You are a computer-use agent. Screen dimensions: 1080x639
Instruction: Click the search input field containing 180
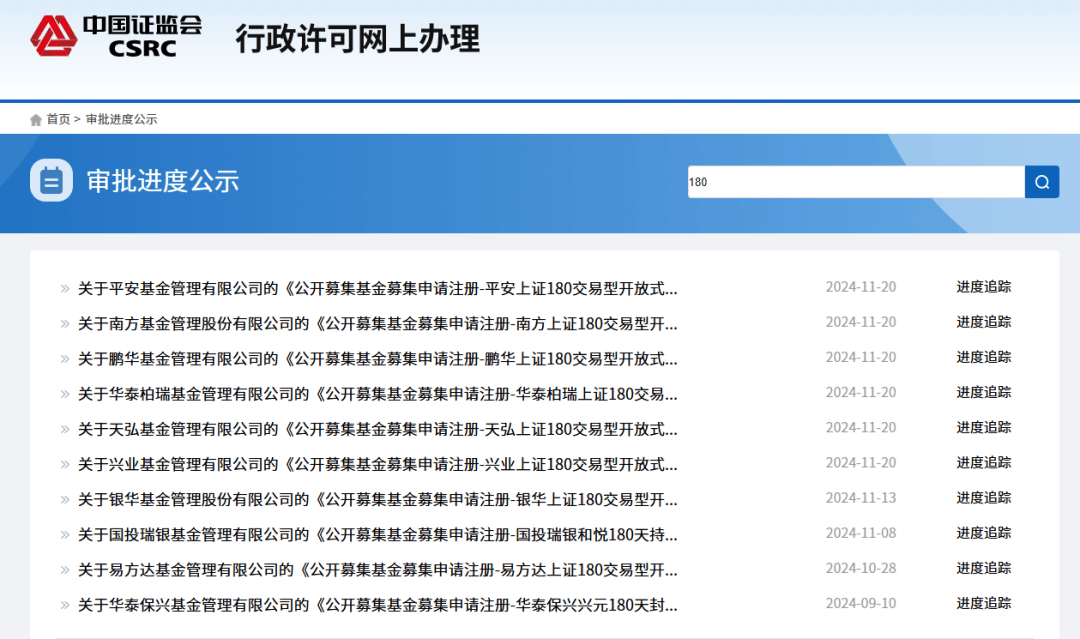856,182
